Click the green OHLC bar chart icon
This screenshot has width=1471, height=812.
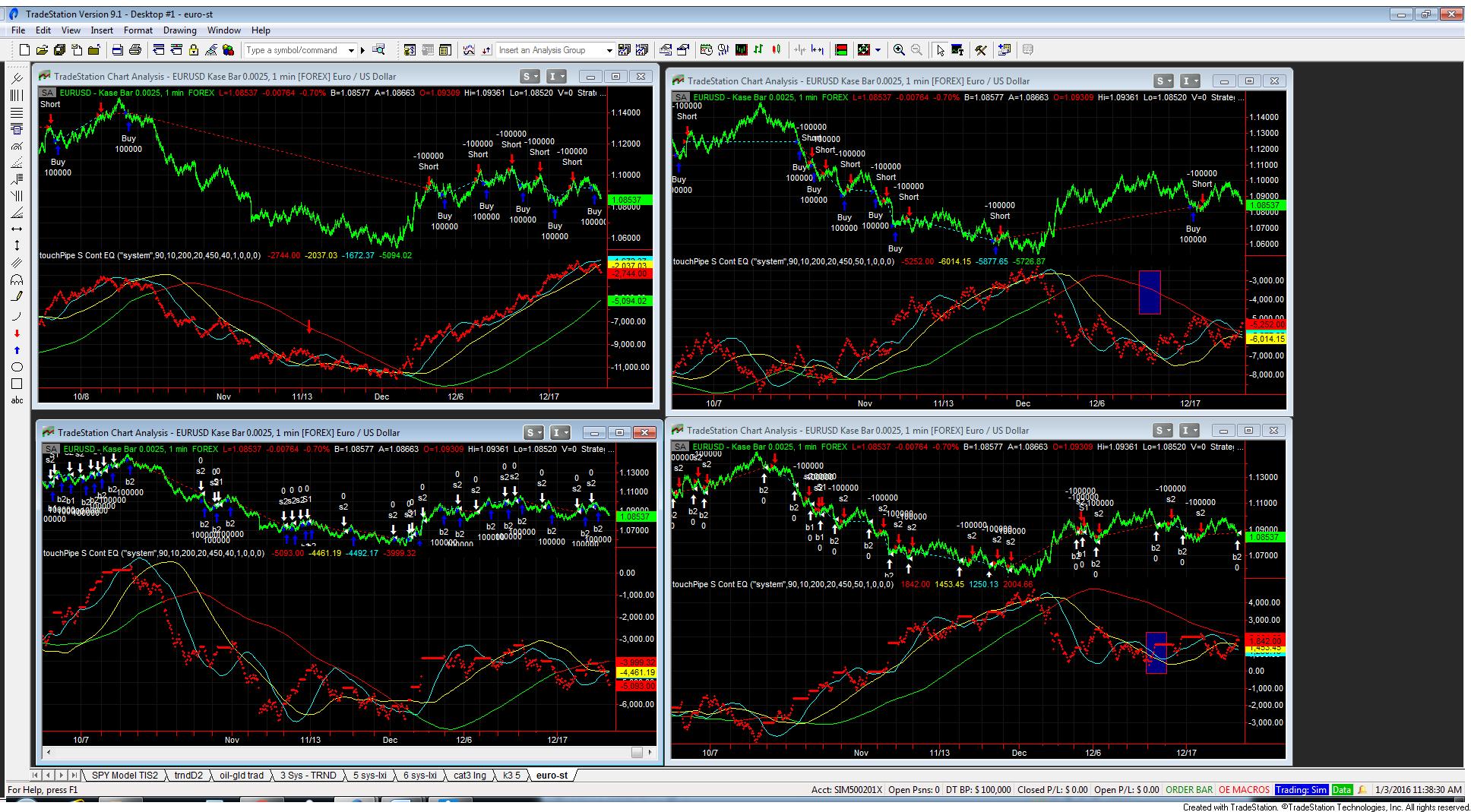[x=758, y=50]
